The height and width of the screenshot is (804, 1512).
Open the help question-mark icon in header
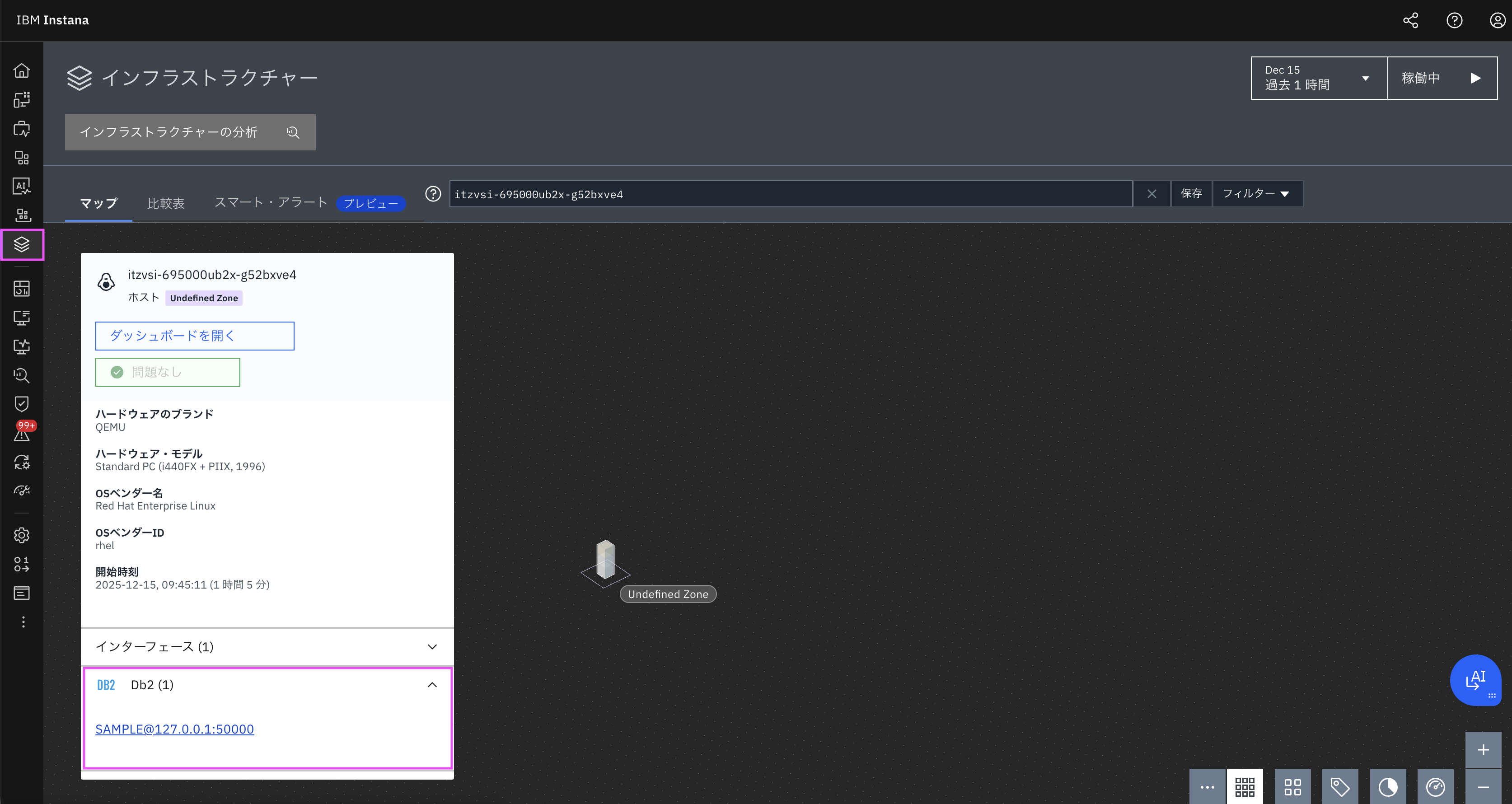point(1454,20)
